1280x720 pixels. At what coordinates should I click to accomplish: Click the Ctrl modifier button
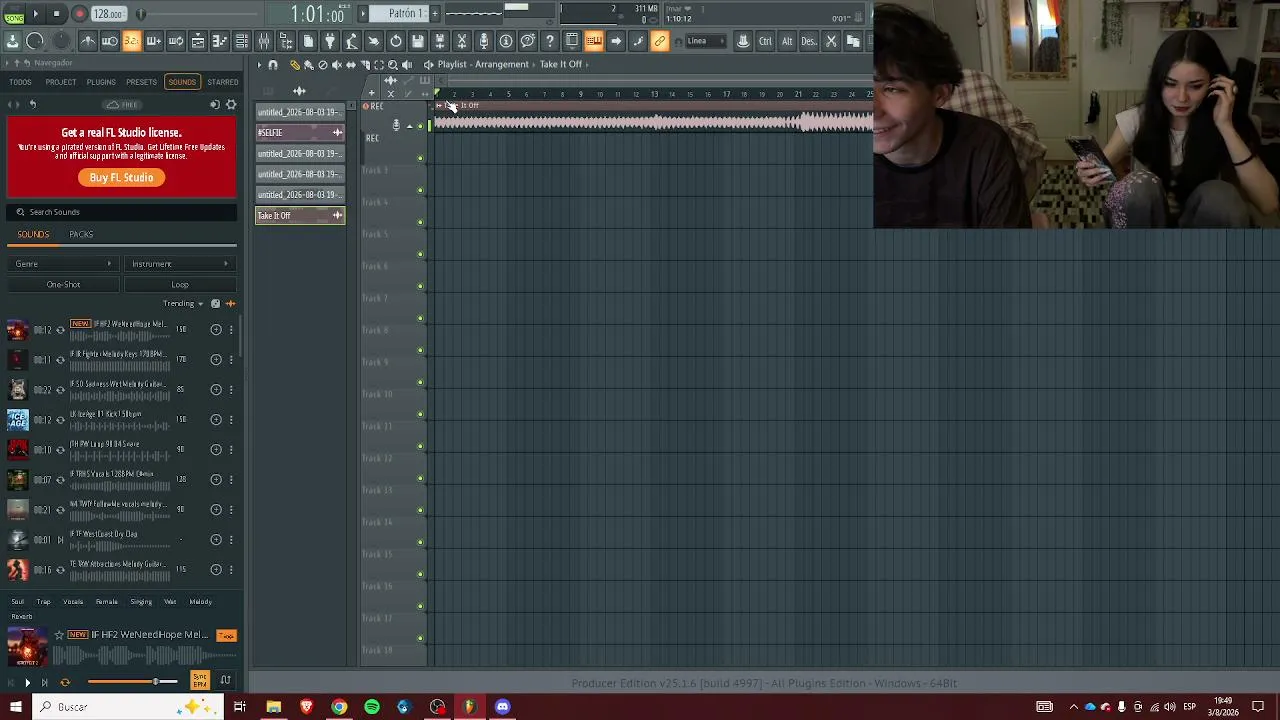click(x=765, y=41)
